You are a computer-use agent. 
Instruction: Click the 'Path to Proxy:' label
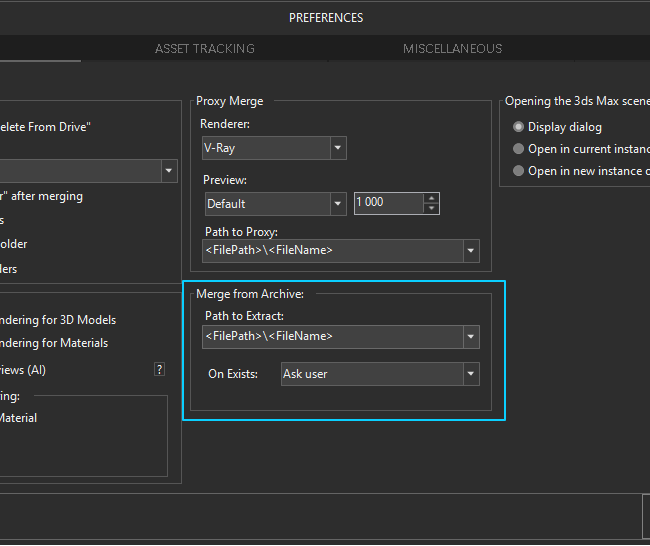[241, 232]
